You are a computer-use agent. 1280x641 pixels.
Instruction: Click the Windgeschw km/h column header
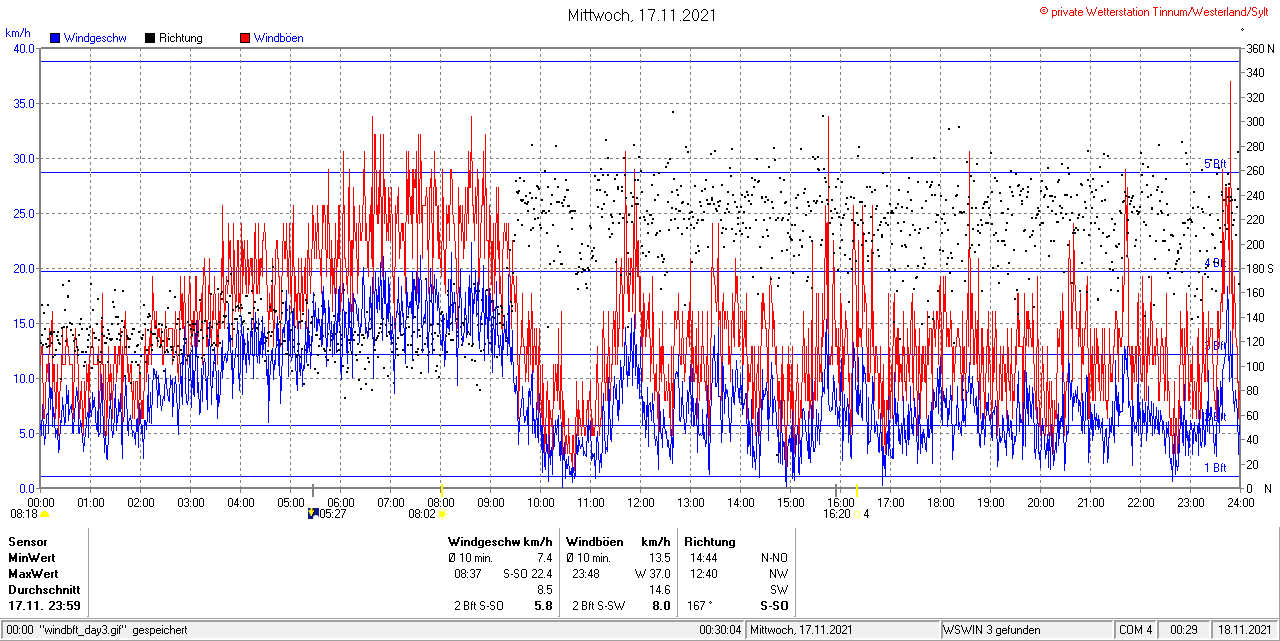(x=501, y=541)
